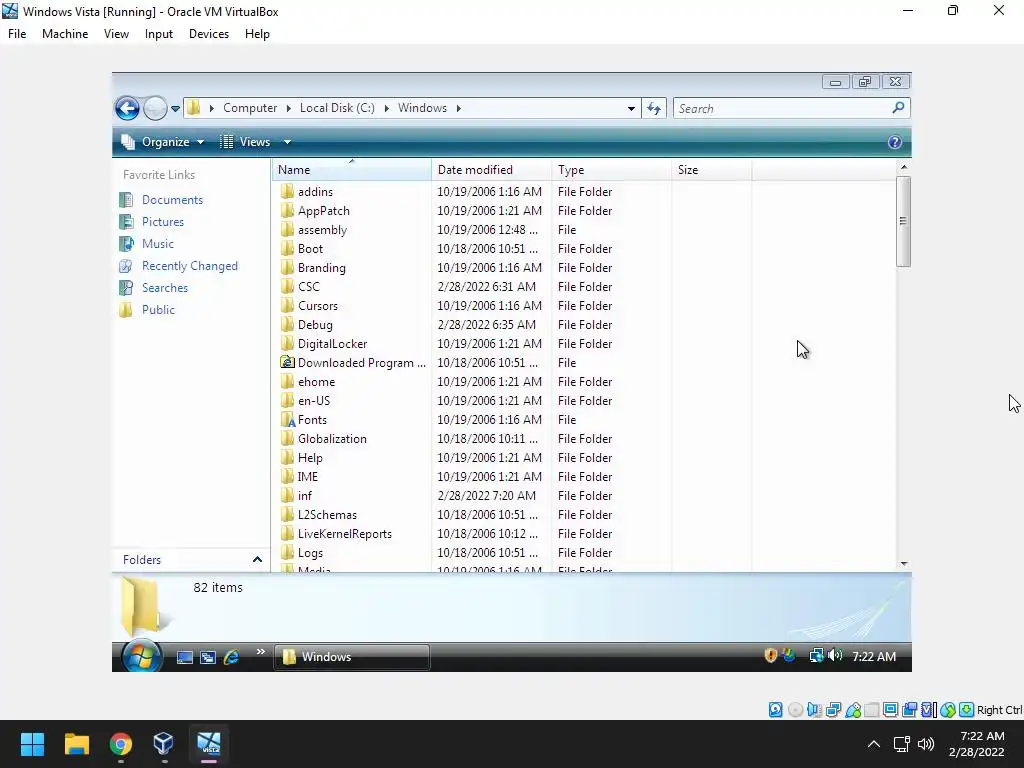This screenshot has width=1024, height=768.
Task: Click Computer in the address breadcrumb
Action: pos(250,108)
